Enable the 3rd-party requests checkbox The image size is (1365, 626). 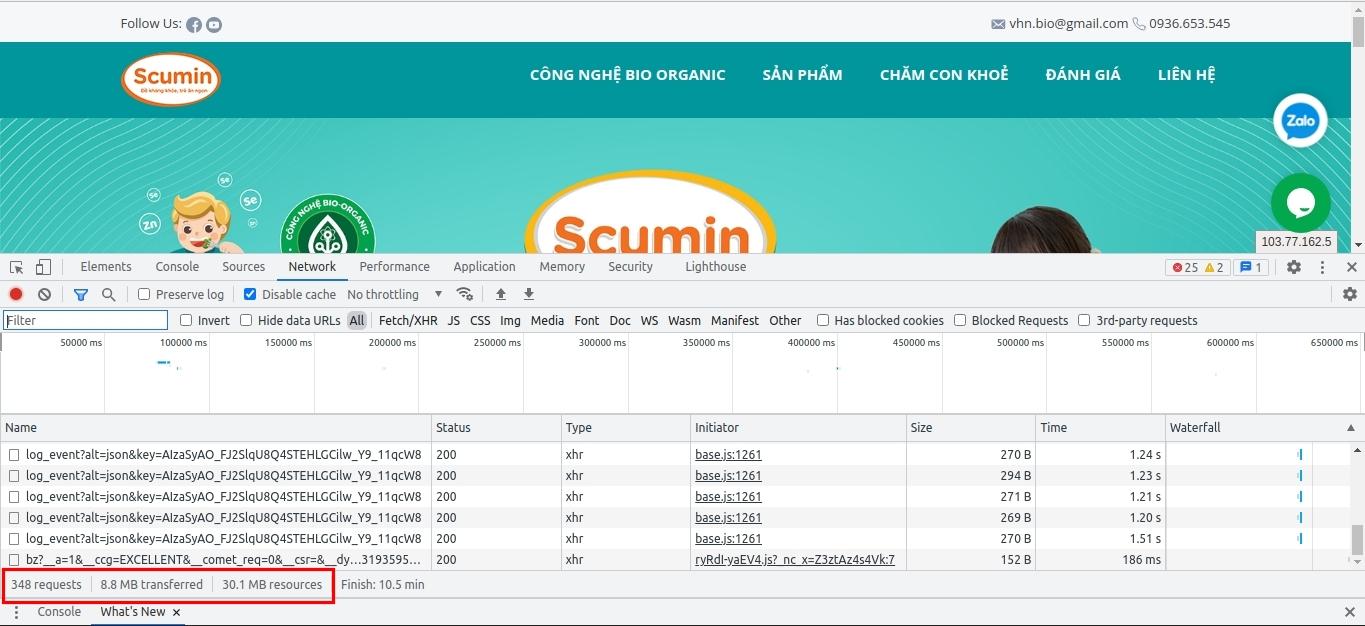coord(1084,320)
